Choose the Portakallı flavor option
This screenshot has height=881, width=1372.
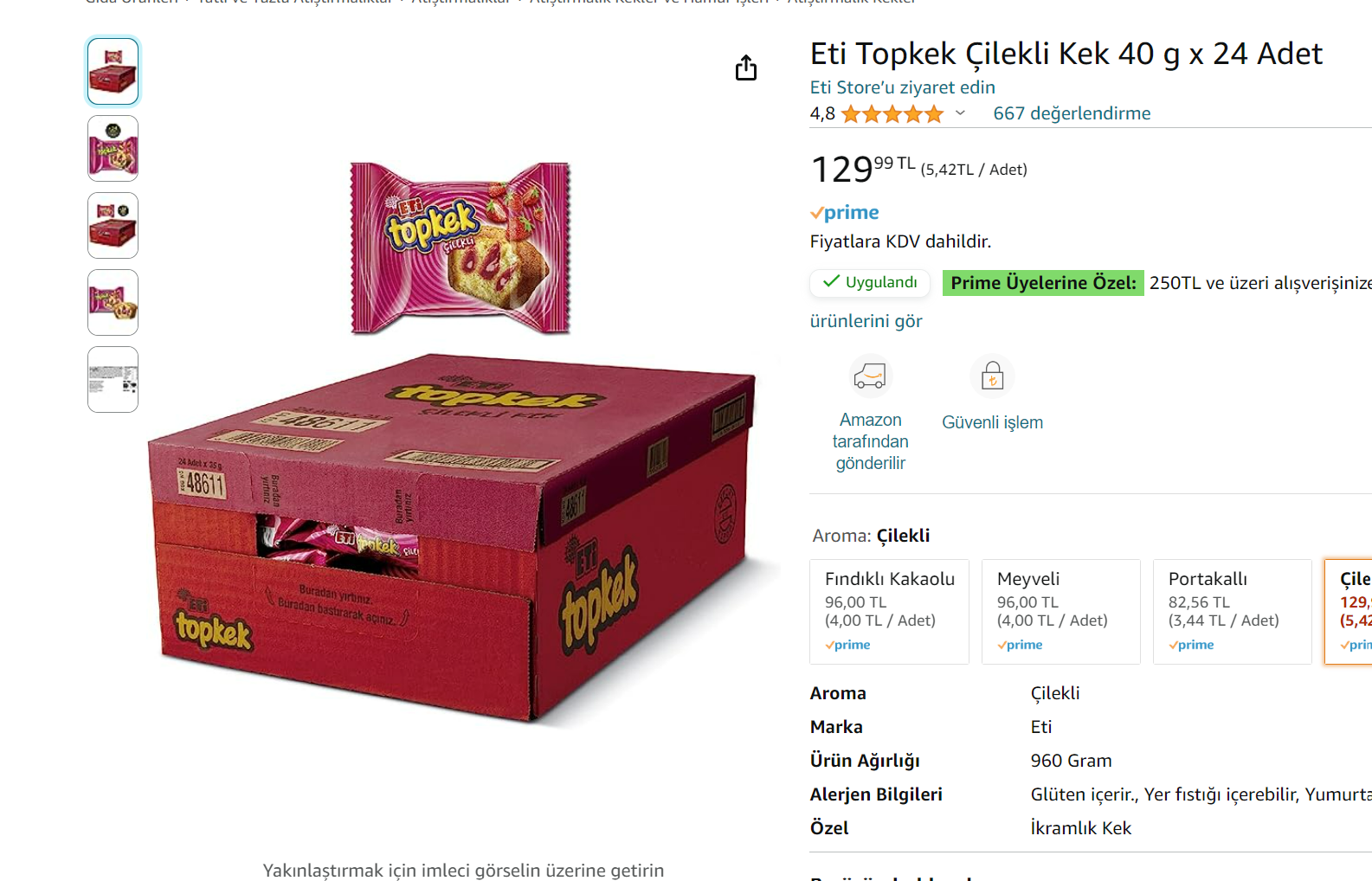[1233, 612]
